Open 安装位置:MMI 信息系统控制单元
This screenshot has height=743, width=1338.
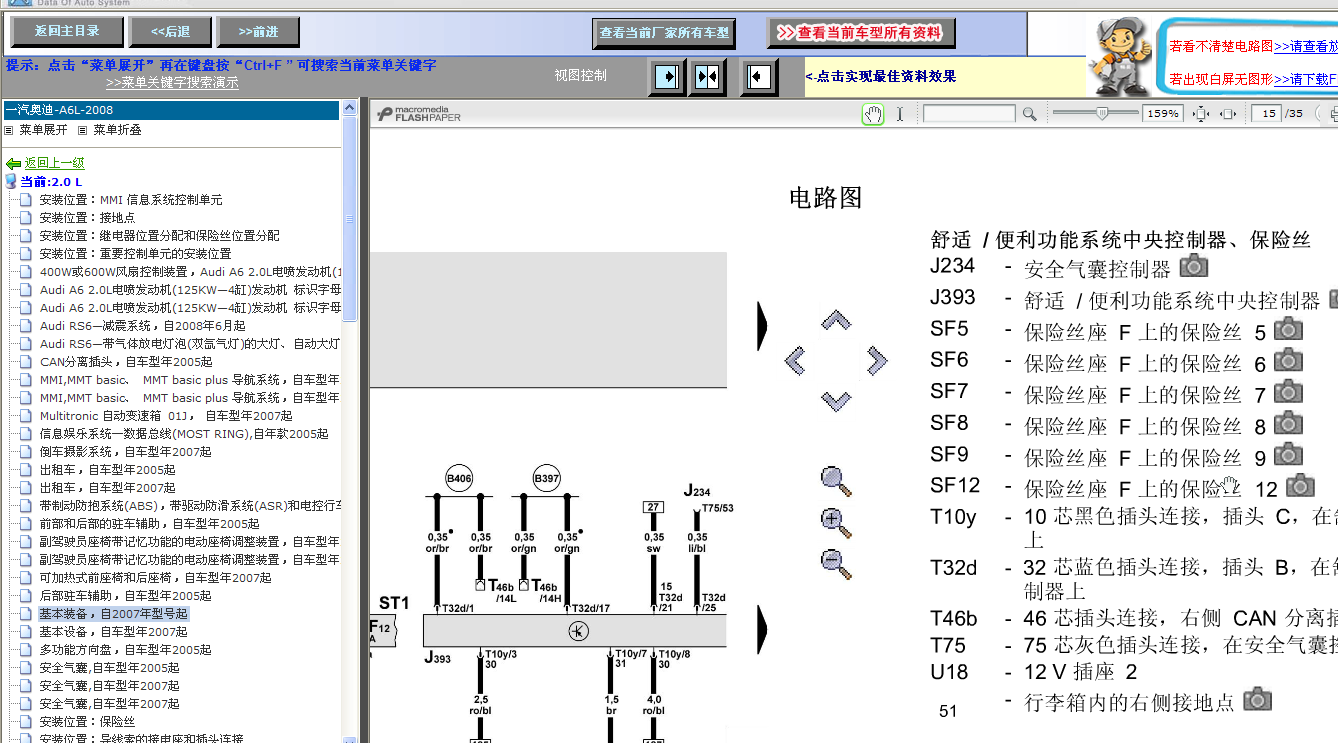point(131,200)
